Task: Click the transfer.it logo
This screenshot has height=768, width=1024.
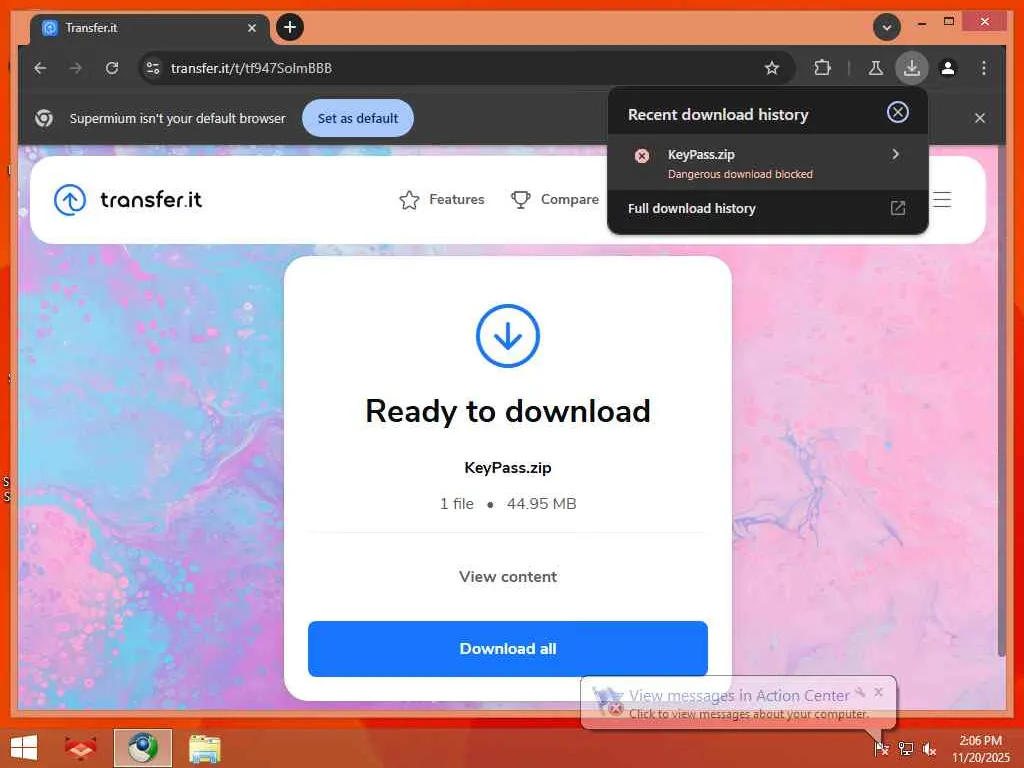Action: click(x=128, y=199)
